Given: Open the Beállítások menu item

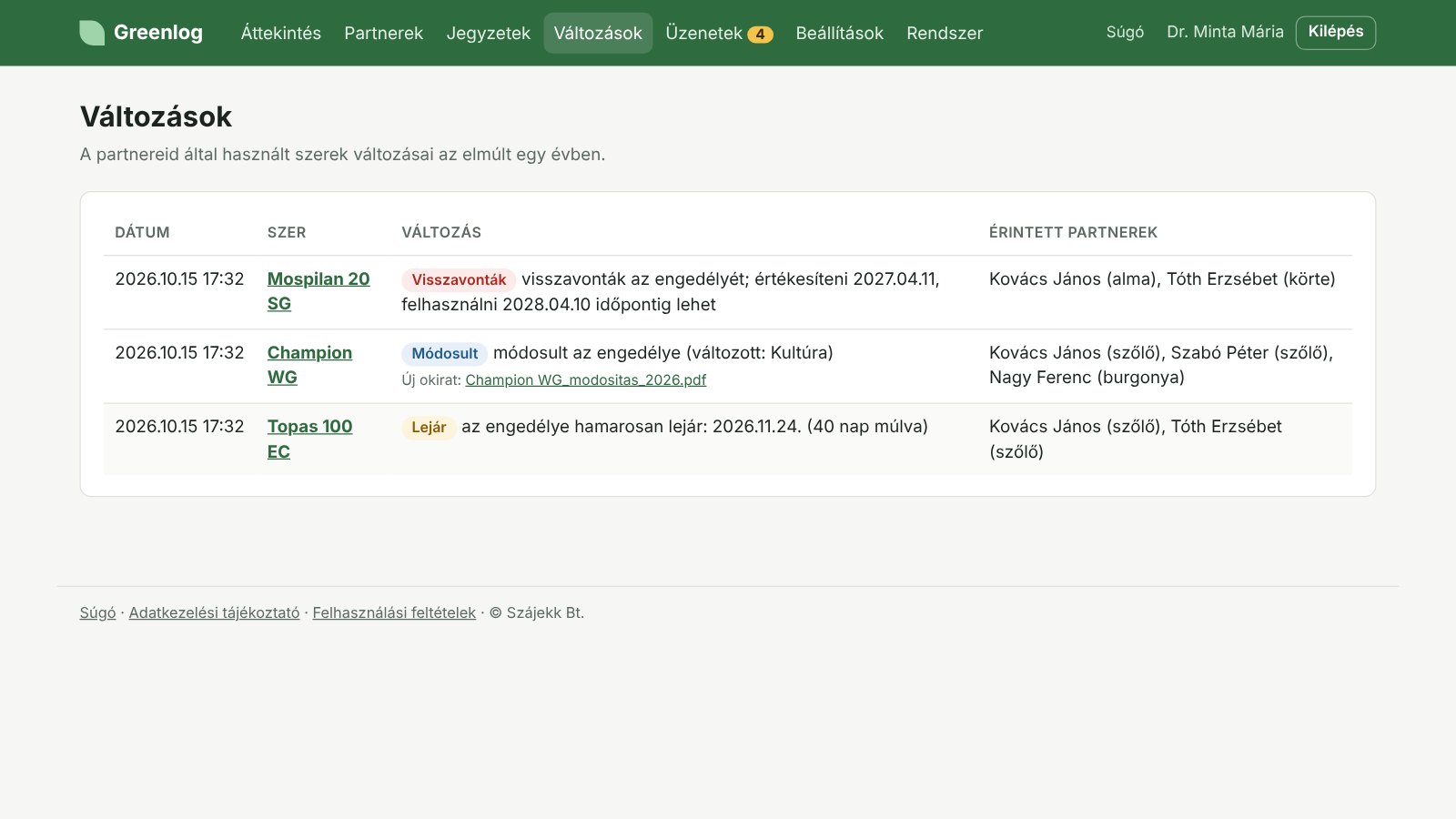Looking at the screenshot, I should 839,33.
